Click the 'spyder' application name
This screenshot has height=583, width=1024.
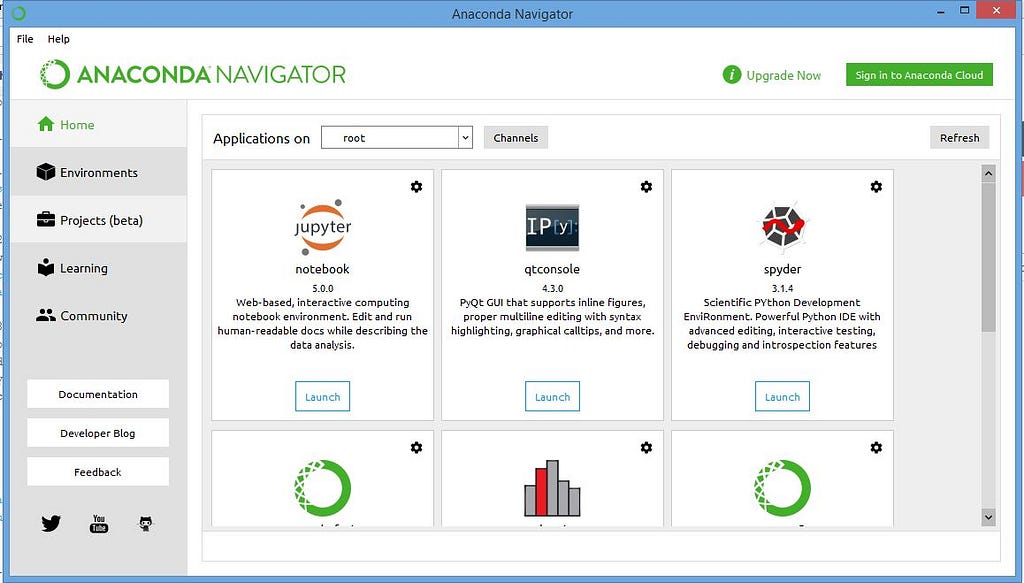[x=782, y=269]
